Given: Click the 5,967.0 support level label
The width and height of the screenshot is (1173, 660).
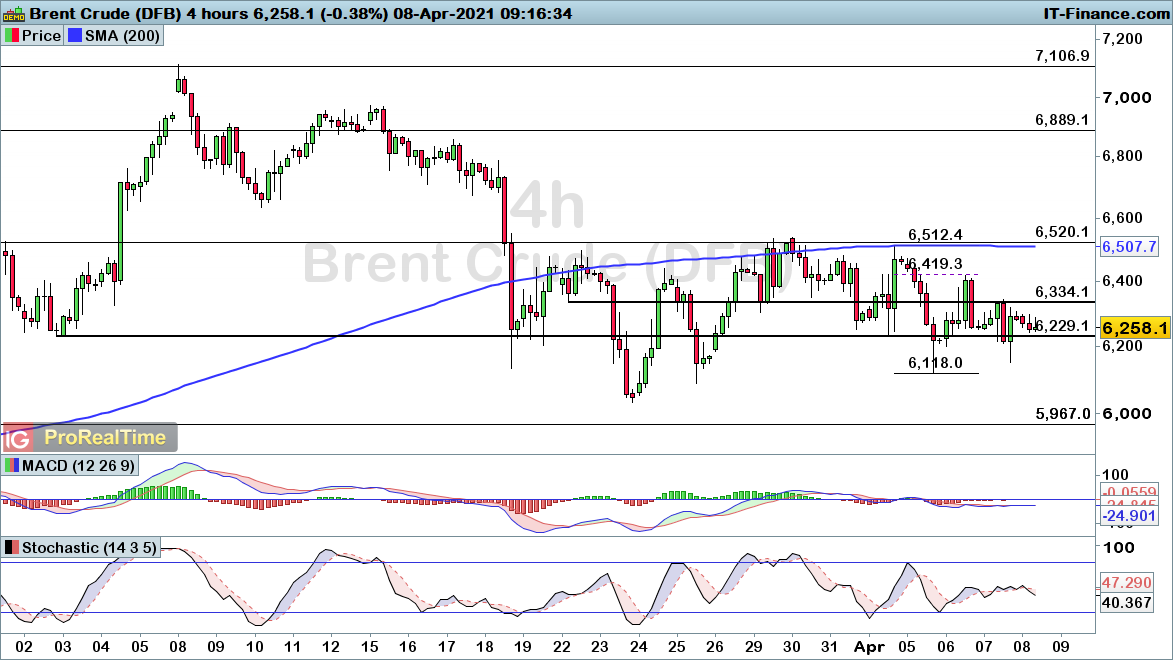Looking at the screenshot, I should tap(1062, 414).
